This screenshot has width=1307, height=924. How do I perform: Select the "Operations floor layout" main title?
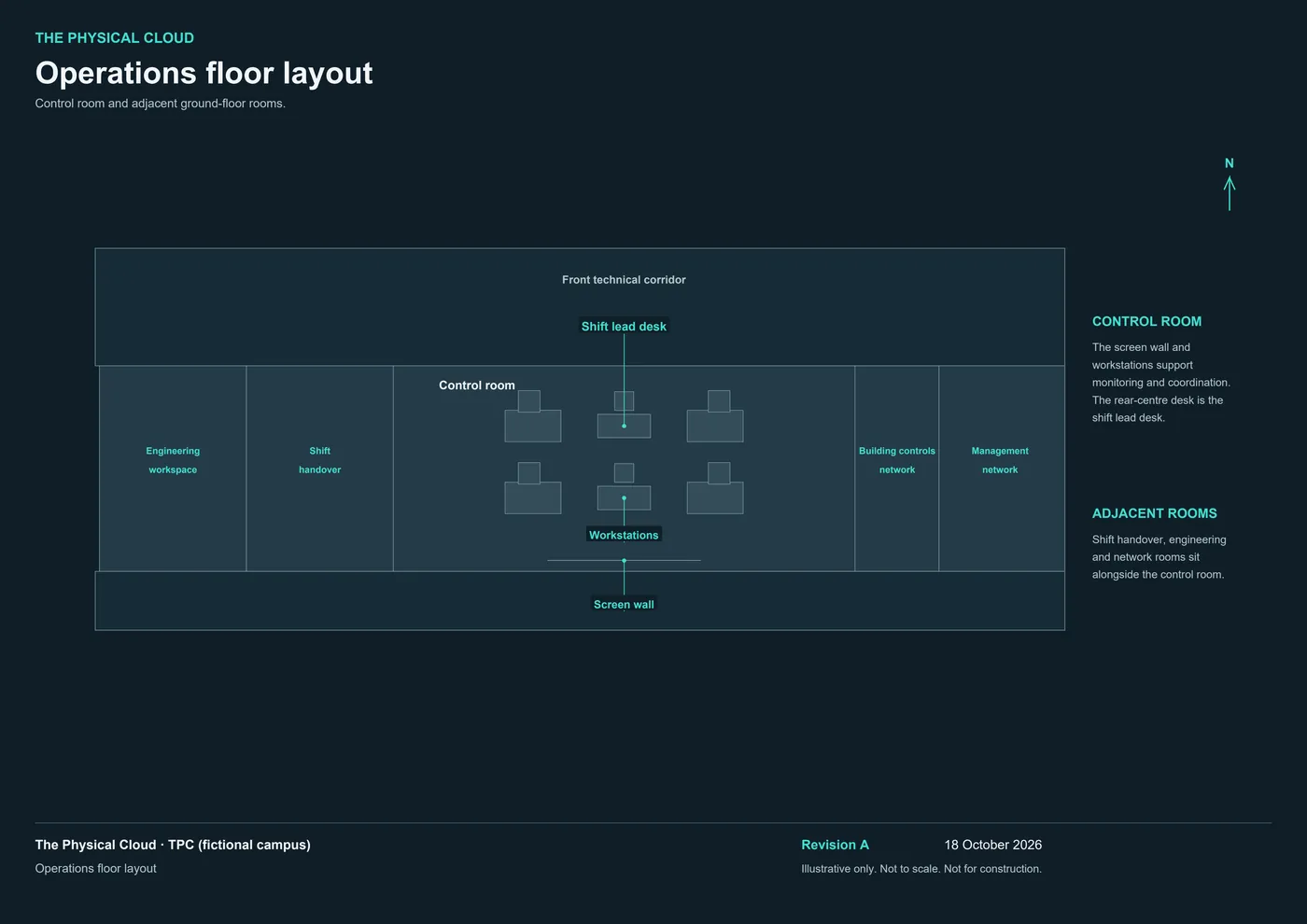204,73
